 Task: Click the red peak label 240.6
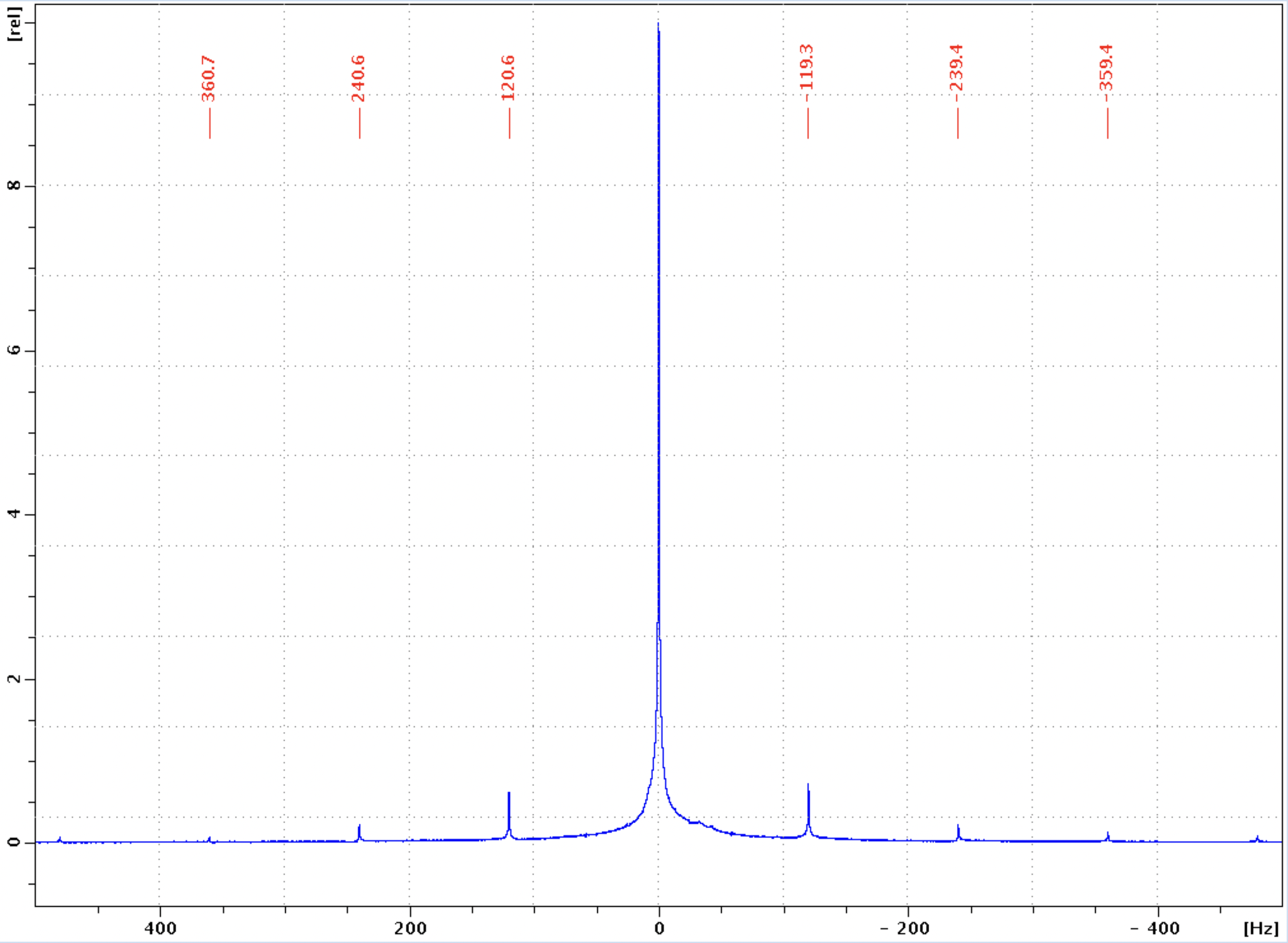(x=358, y=78)
